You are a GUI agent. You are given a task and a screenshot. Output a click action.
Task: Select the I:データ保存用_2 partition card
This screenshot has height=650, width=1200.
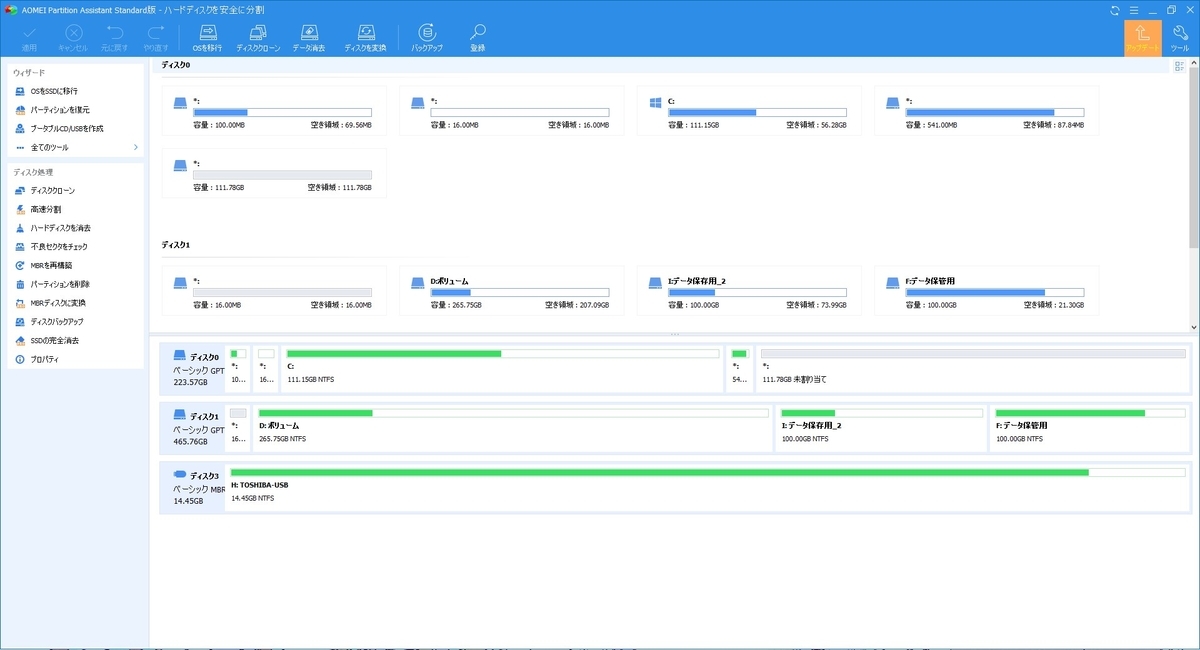[x=749, y=291]
